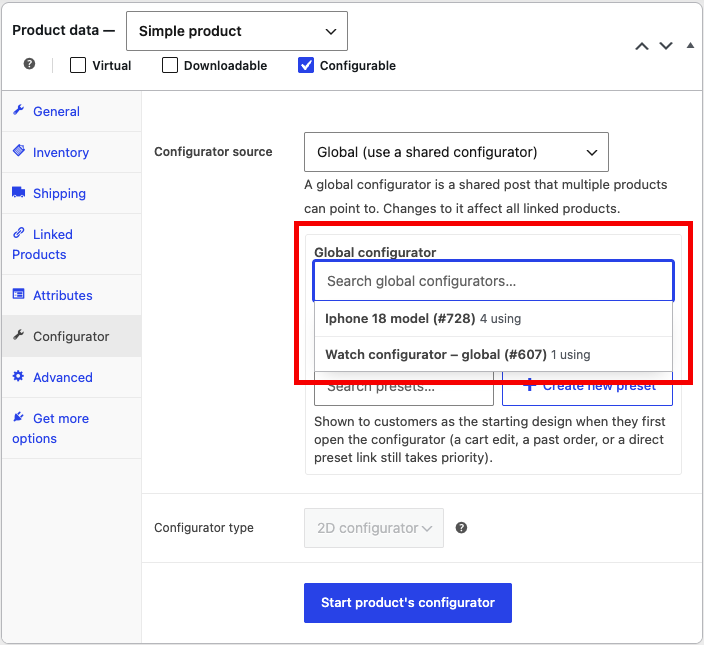Viewport: 704px width, 645px height.
Task: Move the Product data panel up
Action: (642, 46)
